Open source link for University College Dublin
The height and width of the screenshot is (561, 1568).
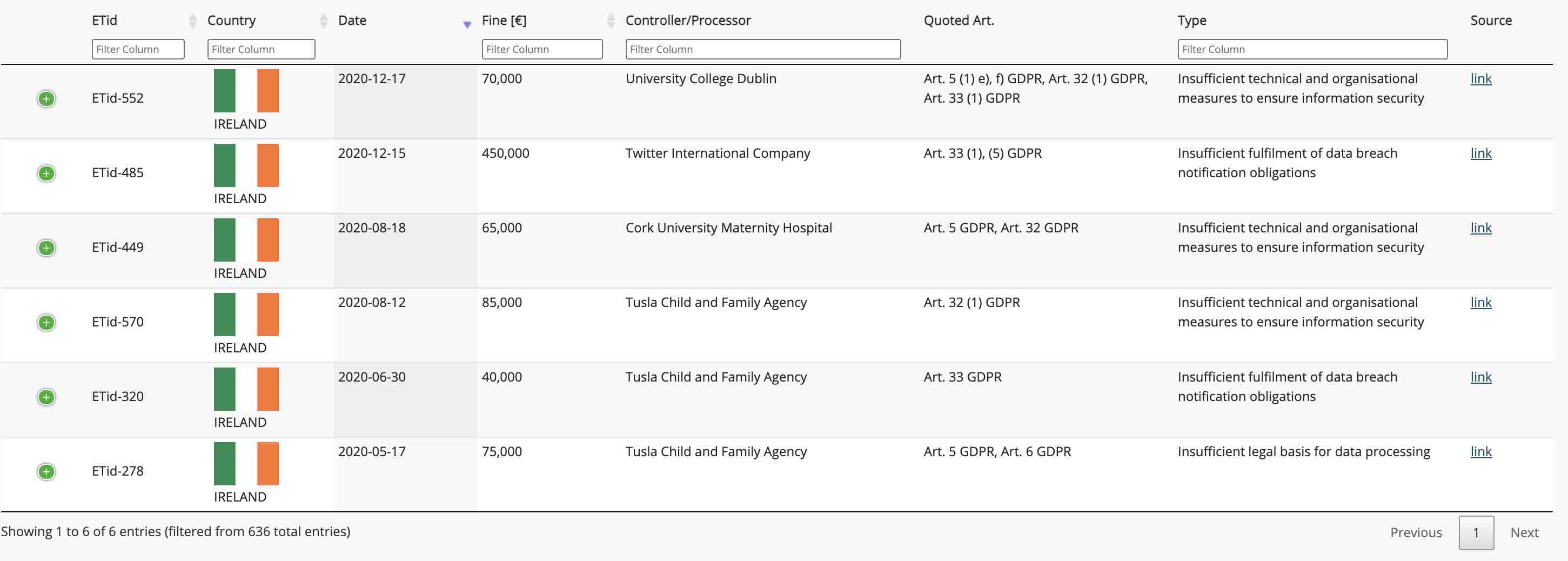(1481, 78)
